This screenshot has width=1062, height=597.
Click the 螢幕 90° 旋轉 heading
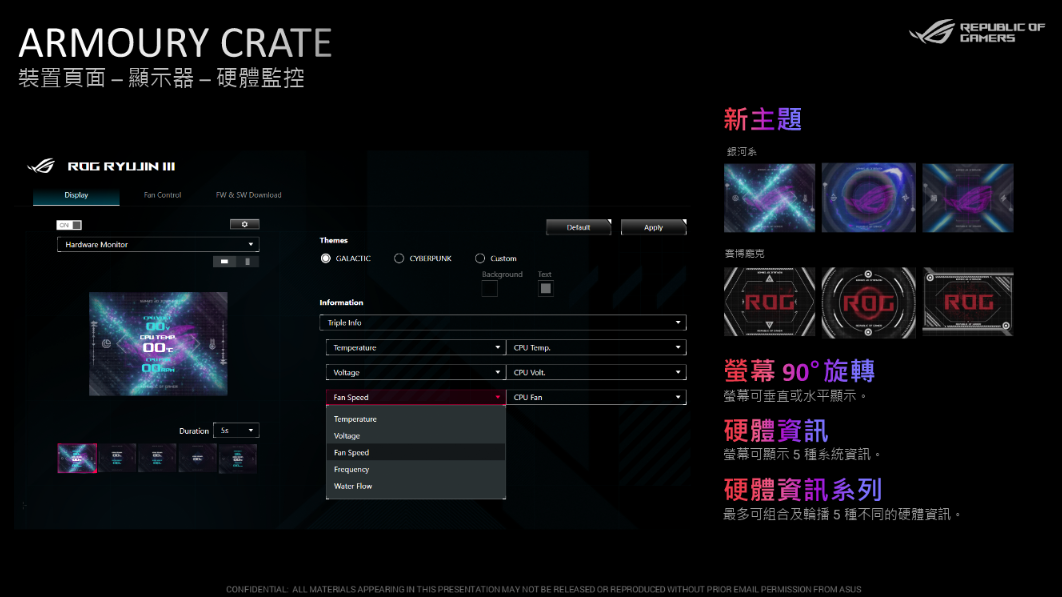pos(799,371)
